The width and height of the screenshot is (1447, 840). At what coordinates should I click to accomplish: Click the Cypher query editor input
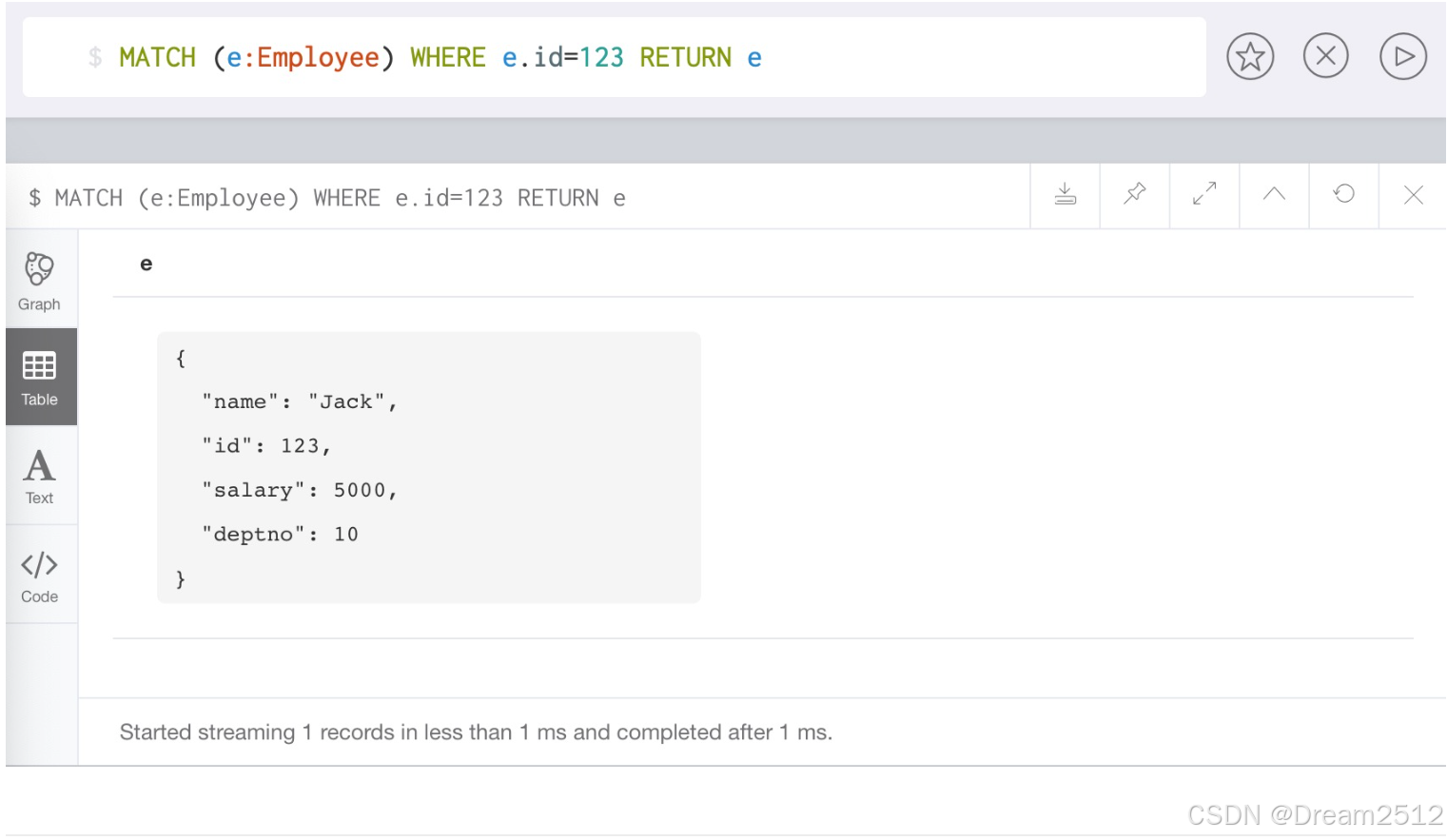614,57
